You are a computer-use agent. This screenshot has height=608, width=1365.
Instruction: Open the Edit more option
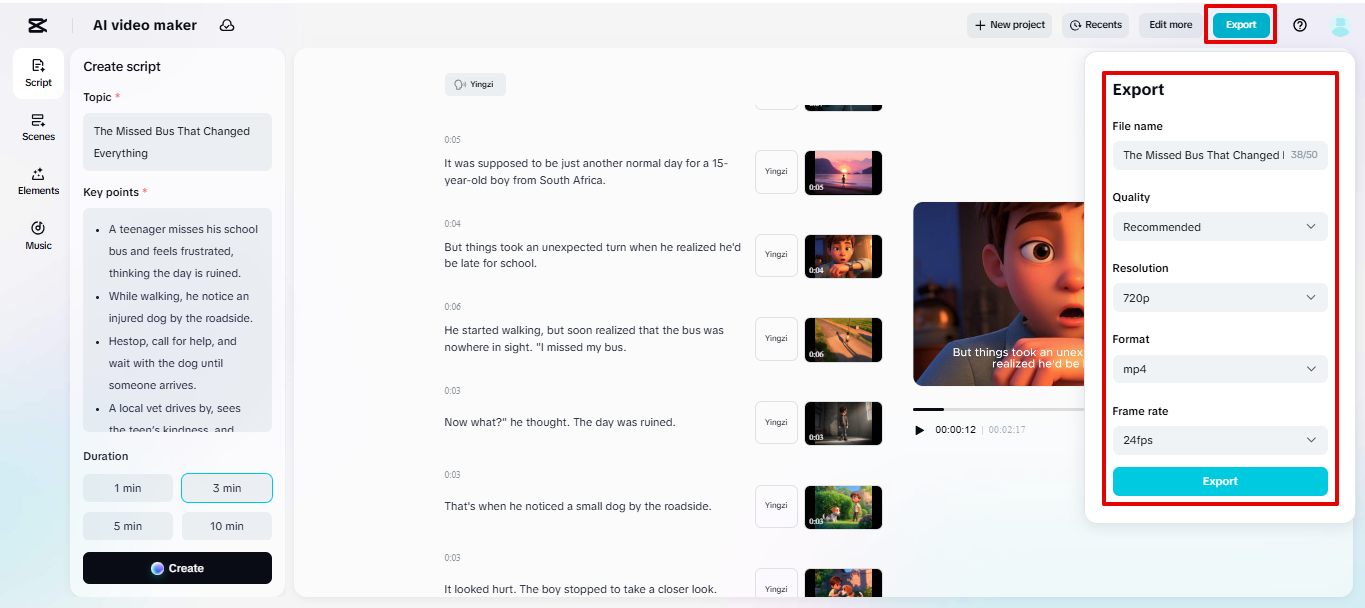click(1169, 24)
